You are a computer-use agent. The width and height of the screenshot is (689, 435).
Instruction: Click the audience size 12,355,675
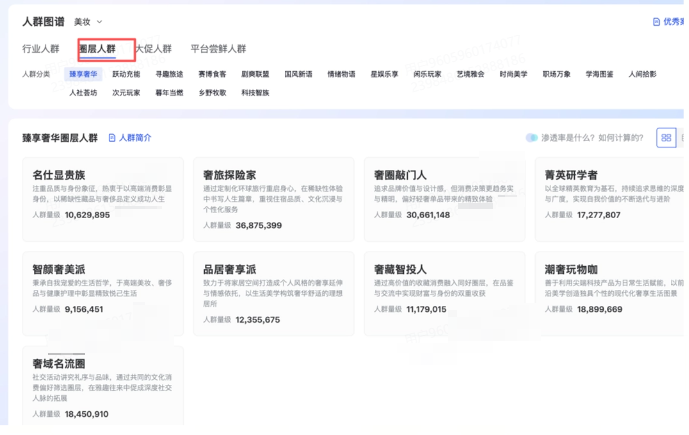(x=257, y=320)
